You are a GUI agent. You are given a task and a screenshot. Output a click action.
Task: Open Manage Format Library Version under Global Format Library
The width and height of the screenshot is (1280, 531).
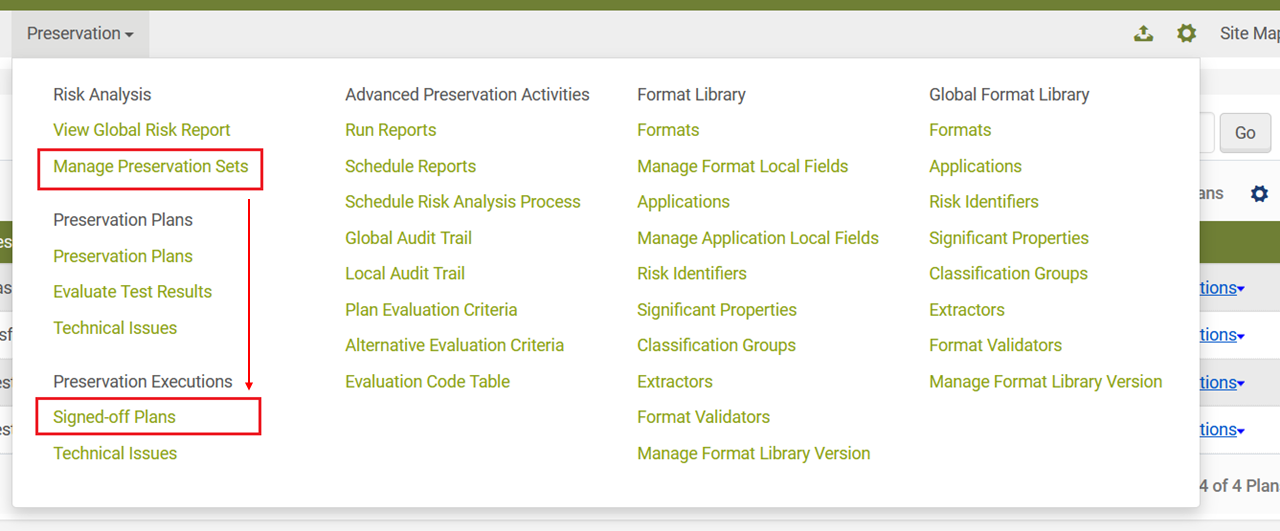coord(1045,382)
